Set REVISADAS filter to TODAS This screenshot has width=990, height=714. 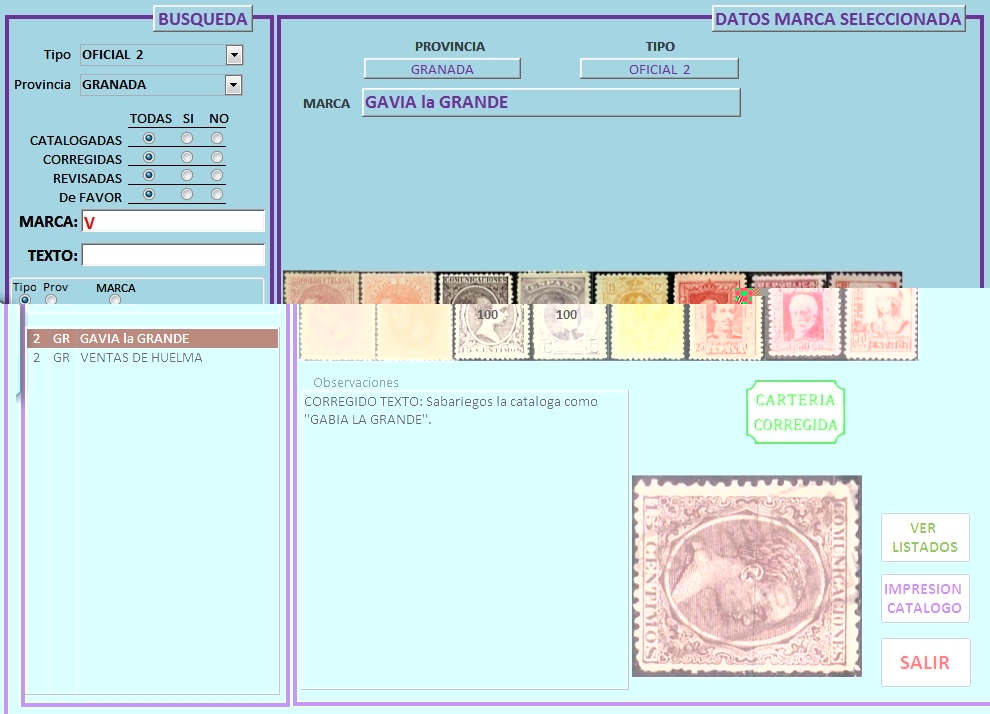click(x=149, y=175)
